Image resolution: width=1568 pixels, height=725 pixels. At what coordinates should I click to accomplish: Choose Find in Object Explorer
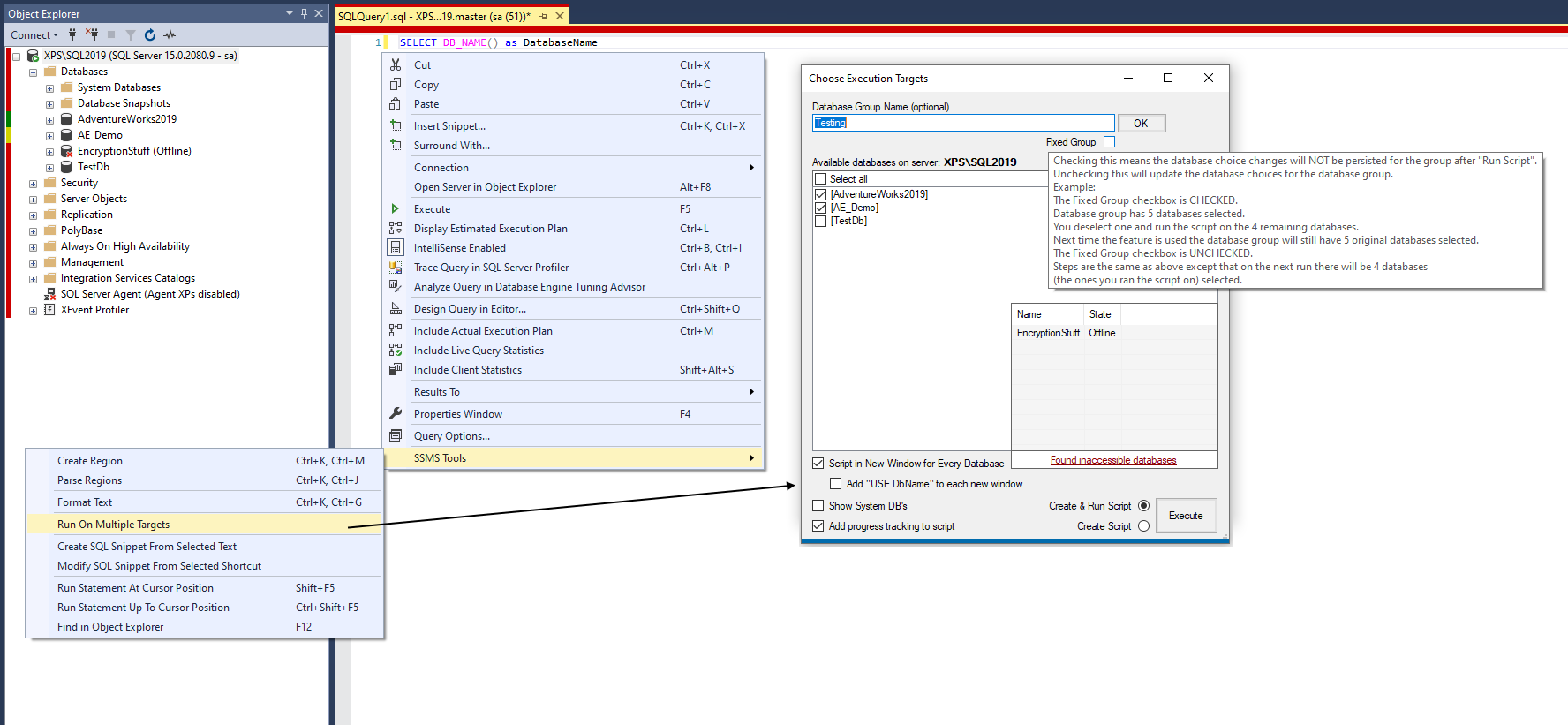[x=205, y=627]
